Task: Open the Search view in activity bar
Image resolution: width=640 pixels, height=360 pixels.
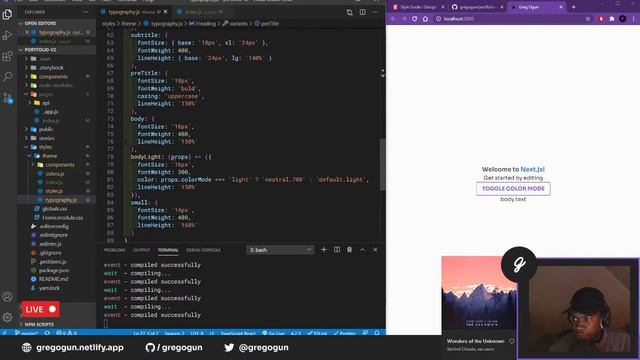Action: point(7,76)
